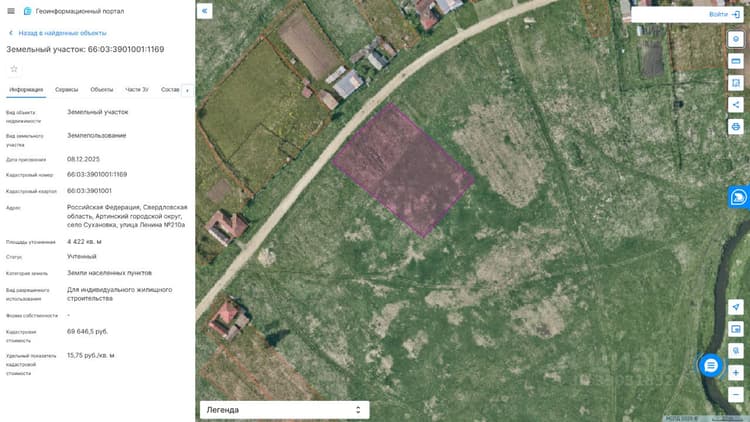Select Земли населенных пунктов value
Image resolution: width=750 pixels, height=422 pixels.
[110, 273]
